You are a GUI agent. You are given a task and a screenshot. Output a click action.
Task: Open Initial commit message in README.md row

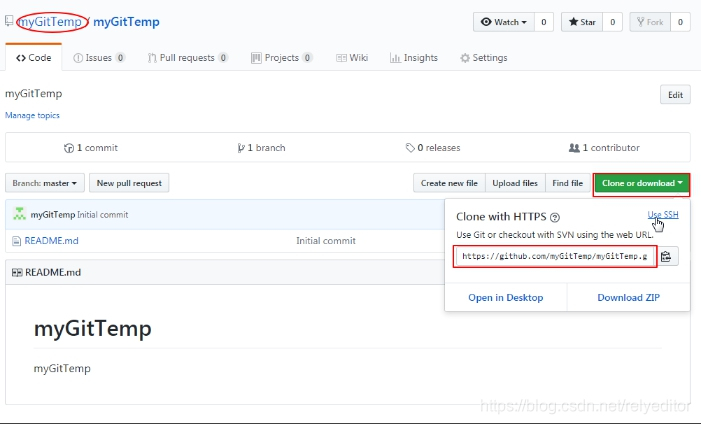pos(326,241)
